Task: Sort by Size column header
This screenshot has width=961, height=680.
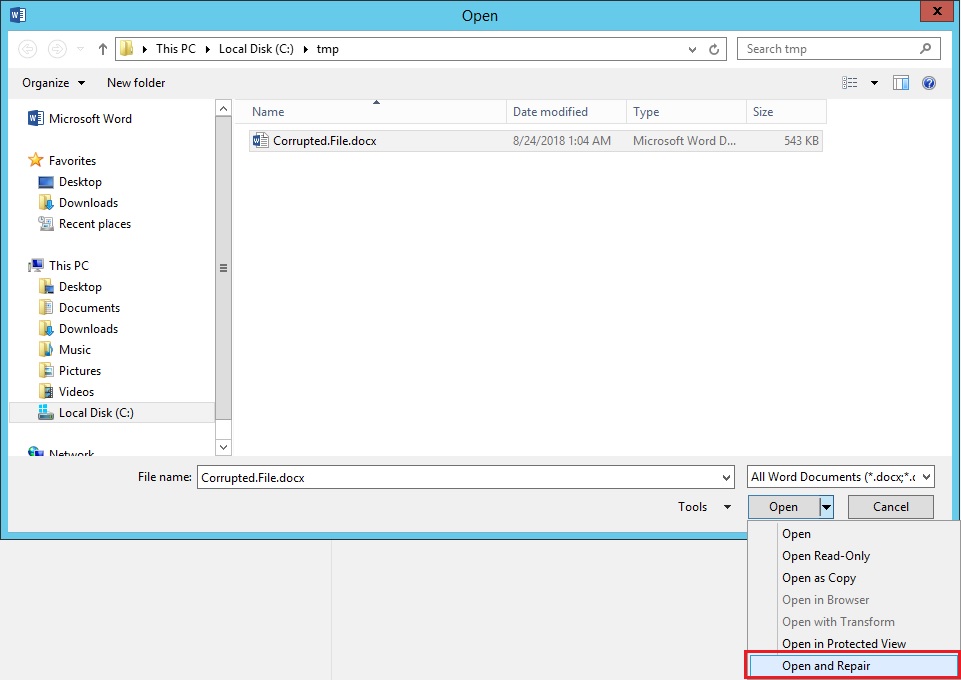Action: pyautogui.click(x=786, y=111)
